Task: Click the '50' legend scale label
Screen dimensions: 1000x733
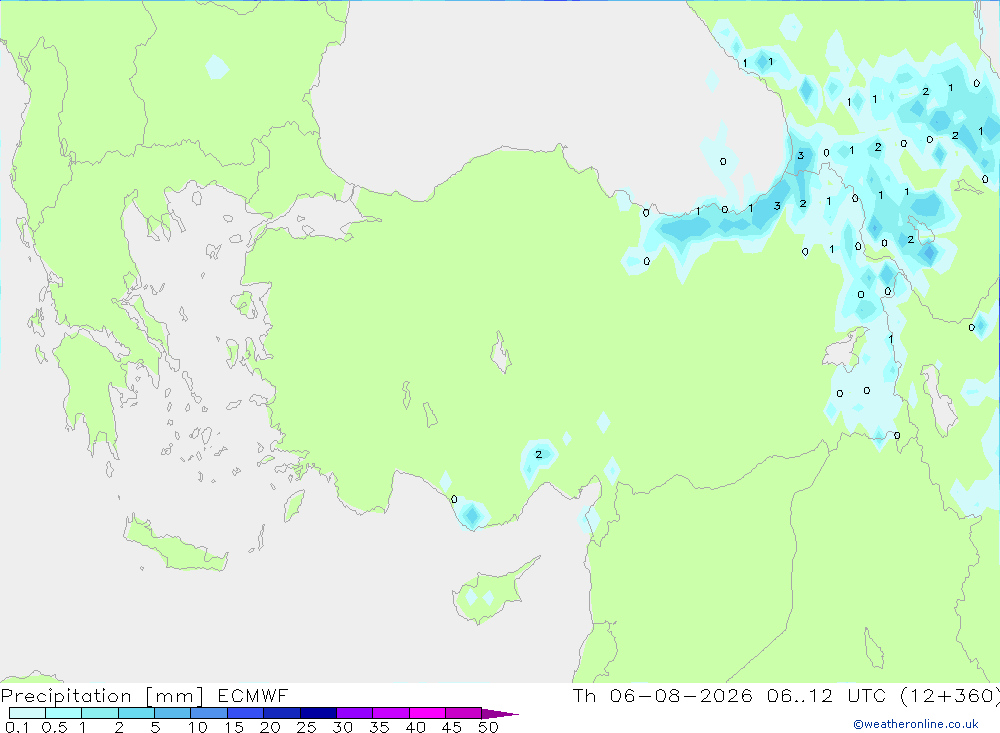Action: [489, 727]
